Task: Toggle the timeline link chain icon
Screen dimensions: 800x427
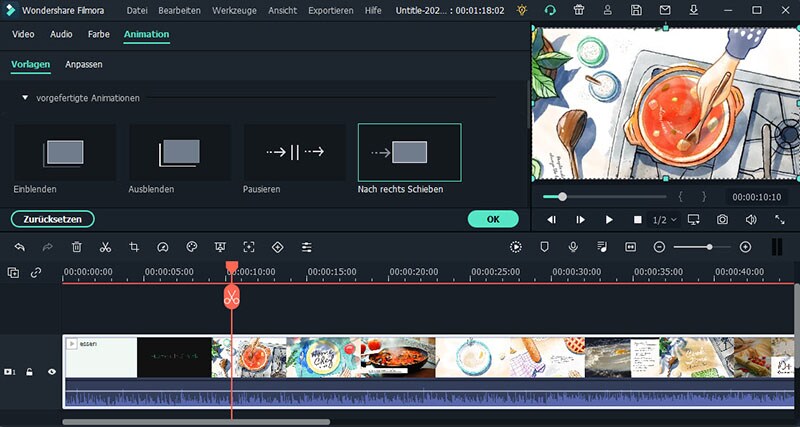Action: pos(36,272)
